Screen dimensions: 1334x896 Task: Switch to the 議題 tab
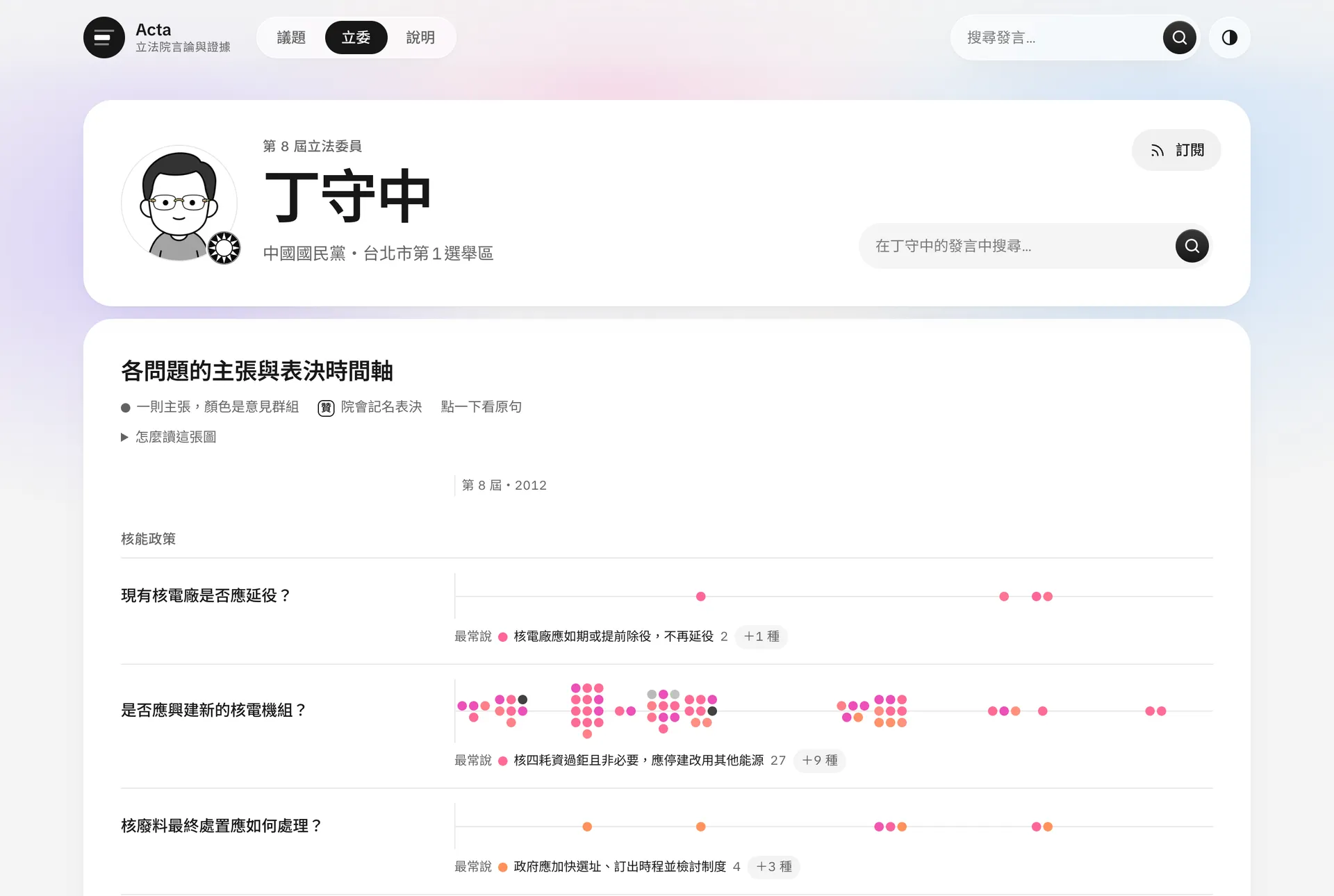[291, 38]
